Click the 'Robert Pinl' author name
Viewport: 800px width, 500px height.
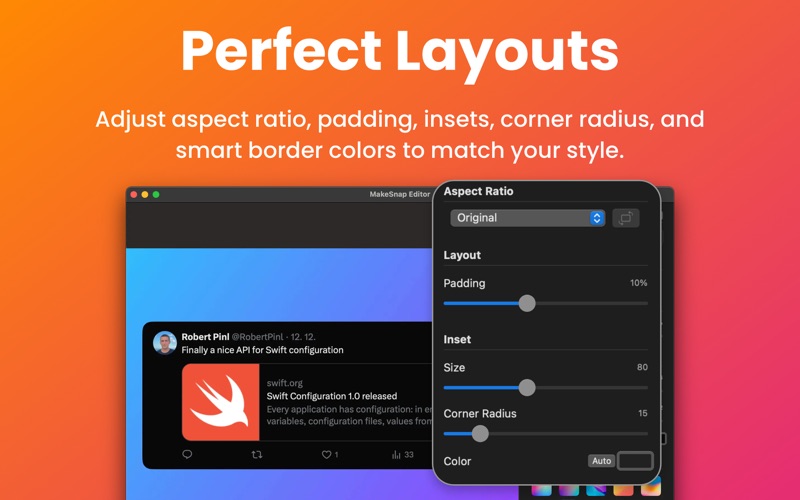point(205,337)
